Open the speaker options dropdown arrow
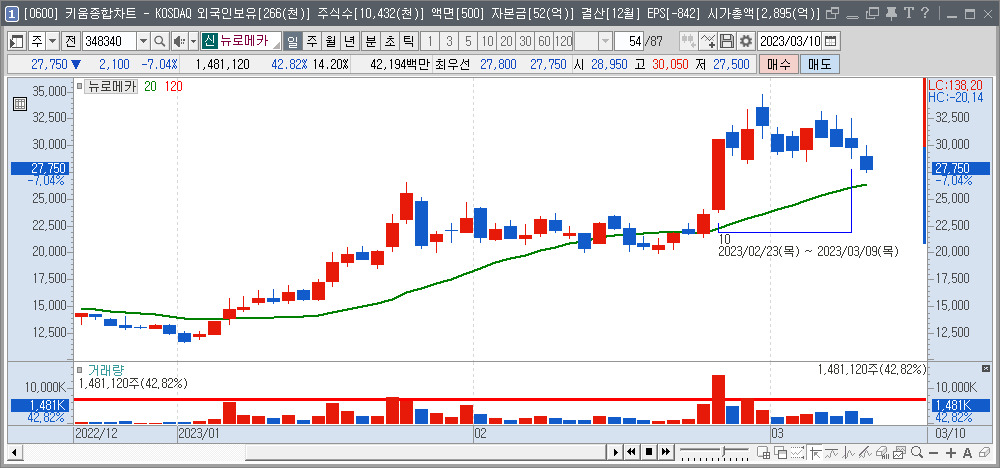Screen dimensions: 1000x468 [x=194, y=41]
